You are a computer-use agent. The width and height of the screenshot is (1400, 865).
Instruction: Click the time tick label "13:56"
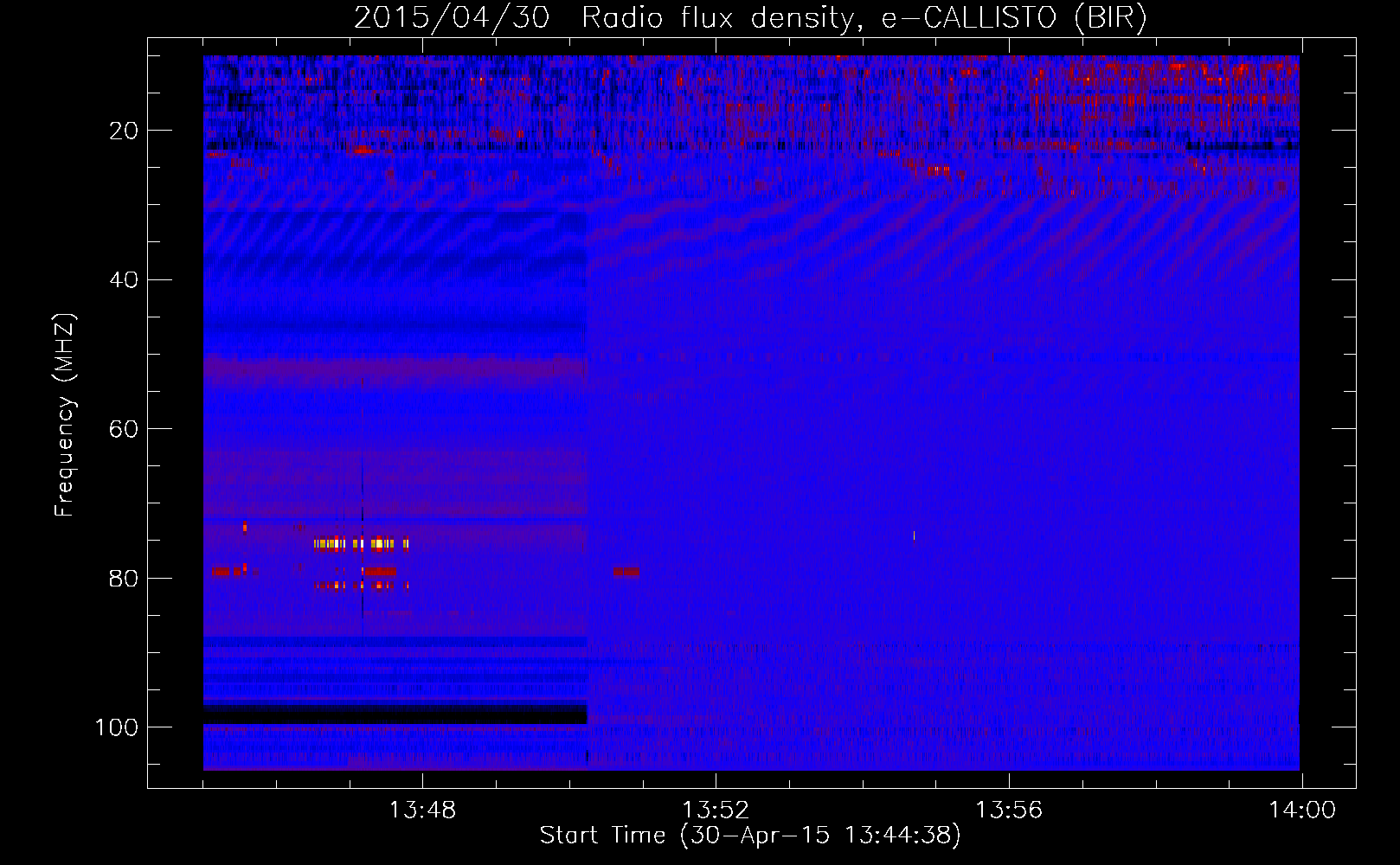pyautogui.click(x=1009, y=811)
